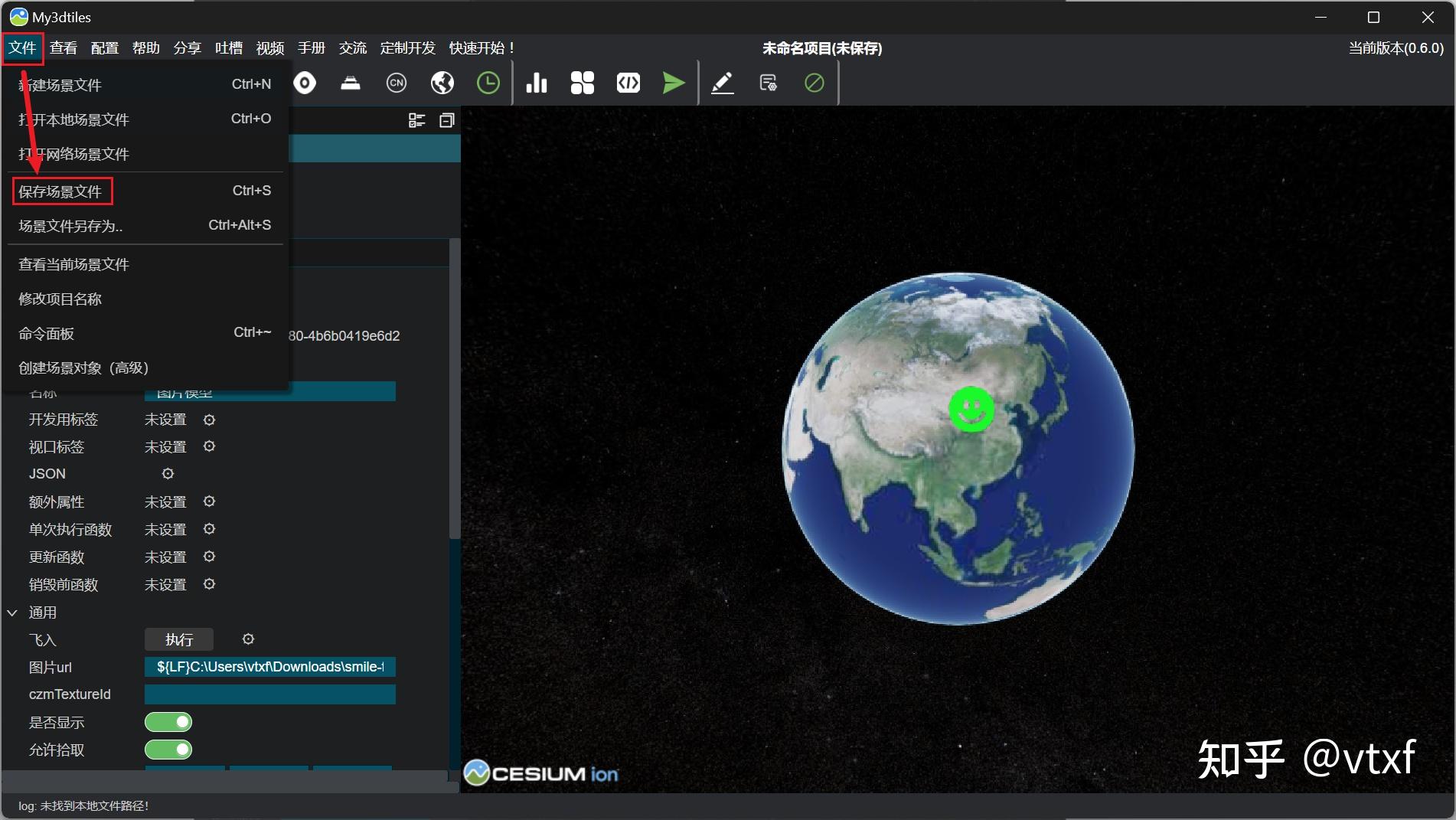Image resolution: width=1456 pixels, height=820 pixels.
Task: Click gear icon beside 单次执行函数
Action: pos(209,529)
